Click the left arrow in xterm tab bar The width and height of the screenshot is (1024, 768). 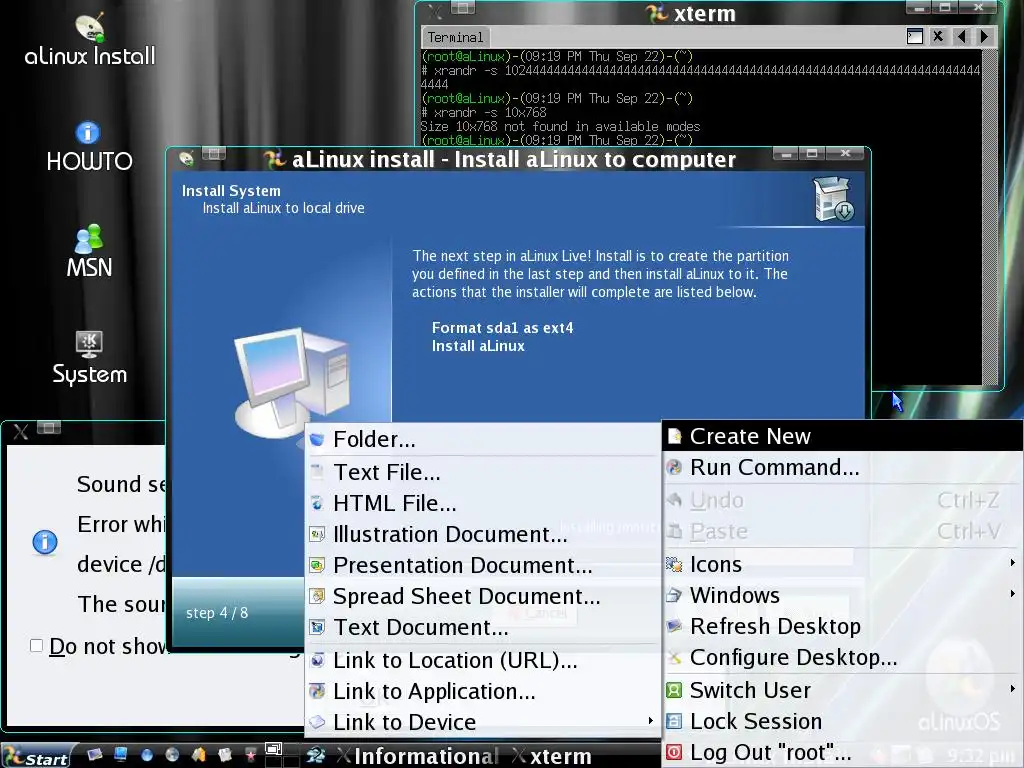pyautogui.click(x=961, y=37)
